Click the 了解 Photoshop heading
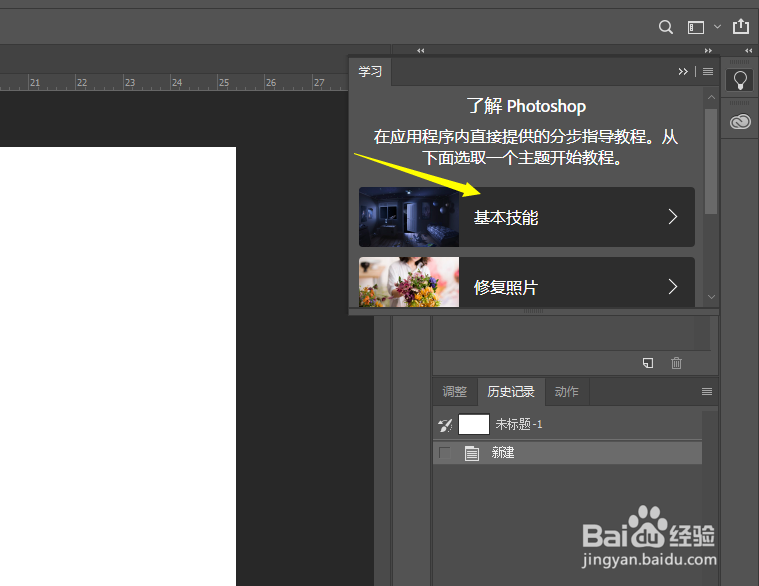Screen dimensions: 759x586 [526, 106]
